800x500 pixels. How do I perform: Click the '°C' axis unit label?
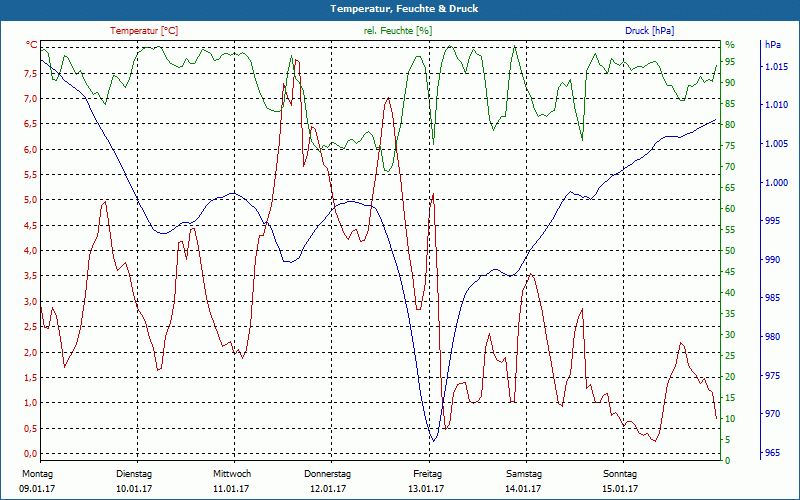[32, 45]
